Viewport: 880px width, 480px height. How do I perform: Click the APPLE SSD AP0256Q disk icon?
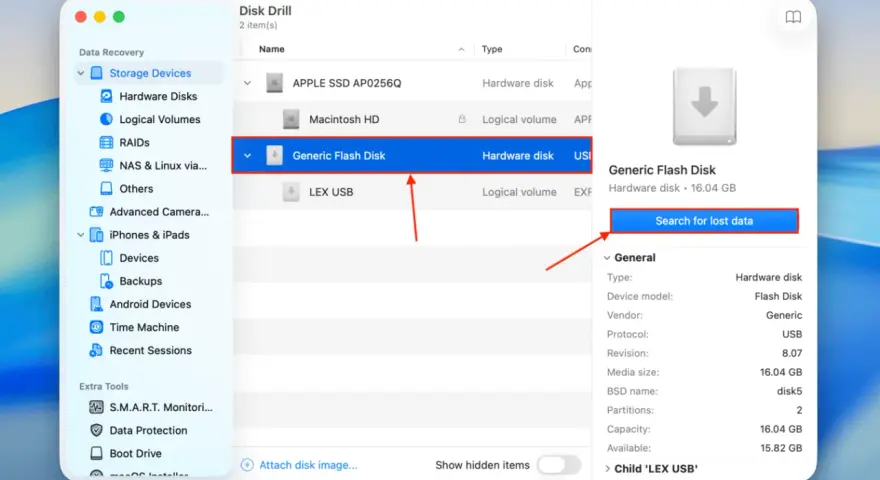[x=274, y=83]
